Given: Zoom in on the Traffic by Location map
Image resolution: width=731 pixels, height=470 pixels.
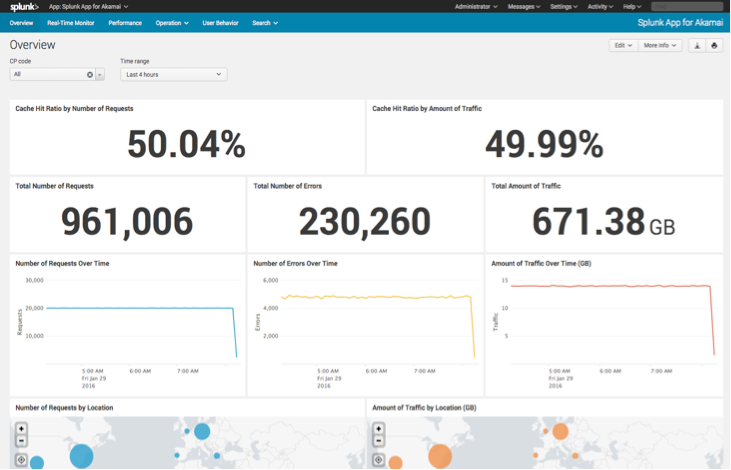Looking at the screenshot, I should 379,429.
